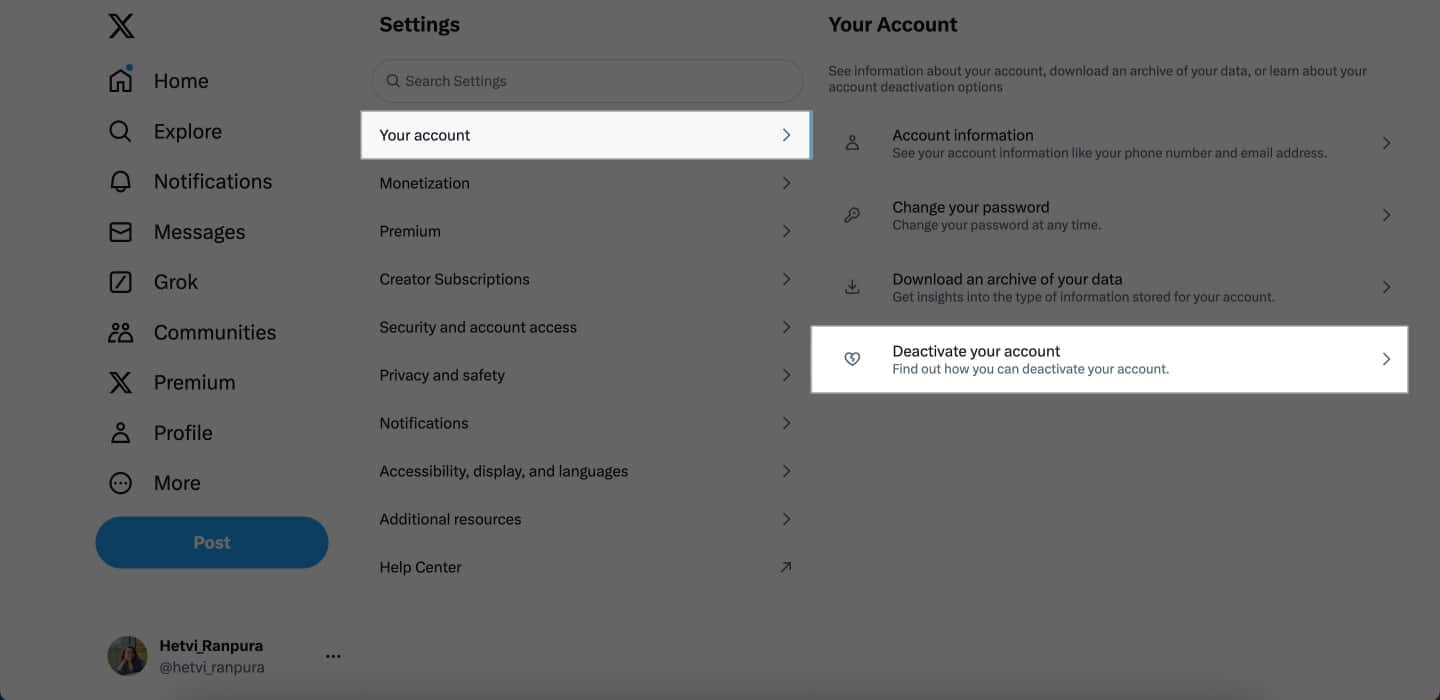Open the More circle-dots icon
Screen dimensions: 1440x700
pos(120,483)
